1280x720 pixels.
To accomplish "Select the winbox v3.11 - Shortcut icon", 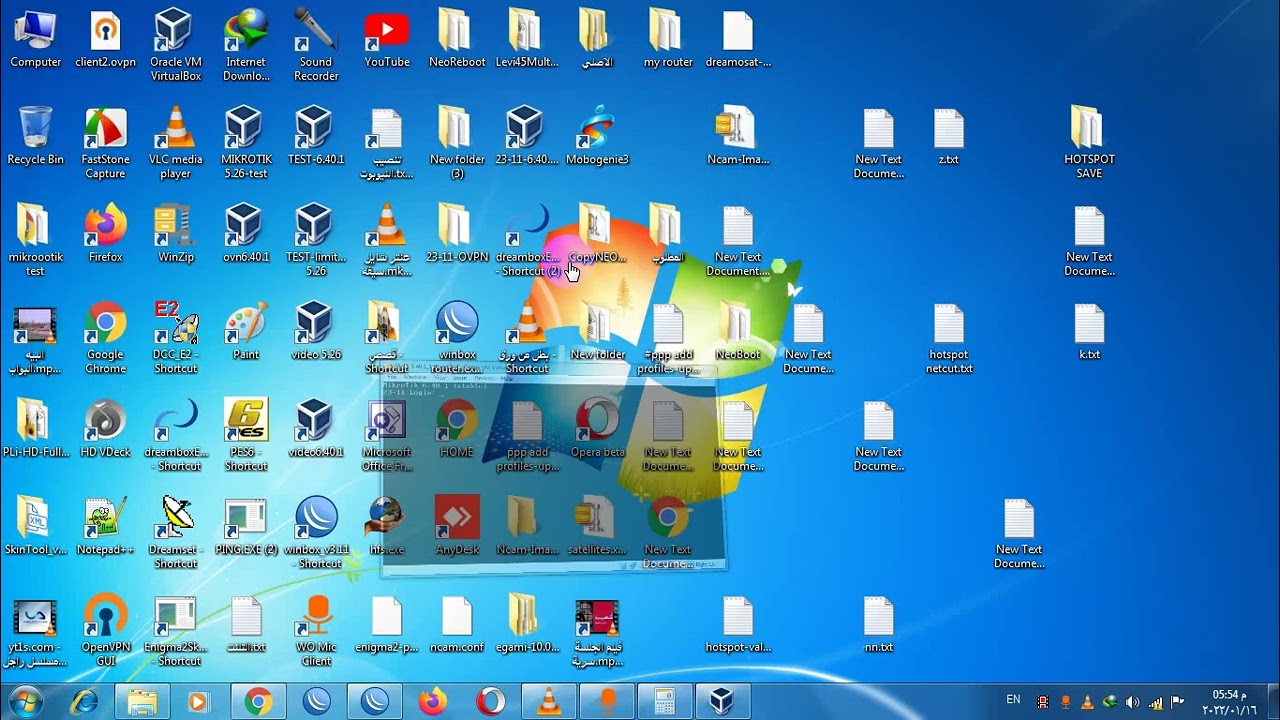I will pos(316,534).
